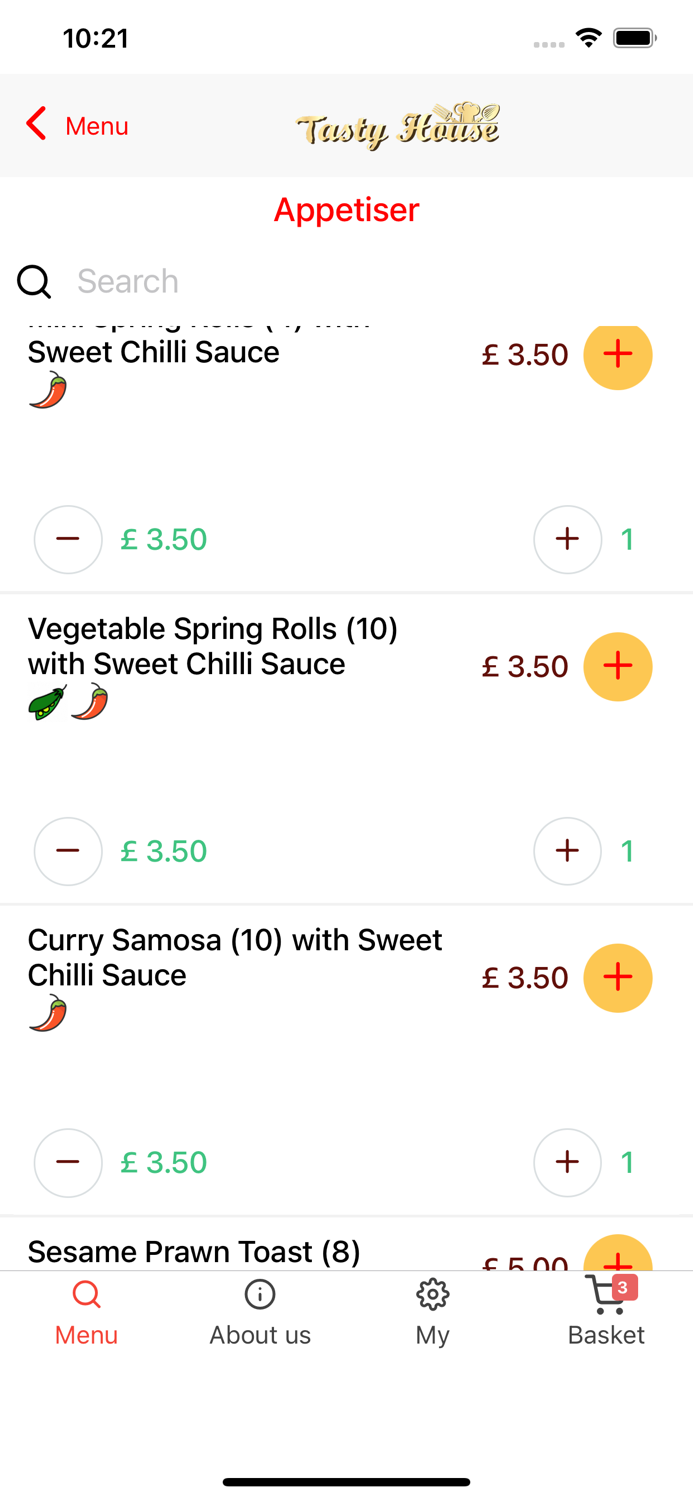
Task: Tap the green pea icon under Vegetable Spring Rolls
Action: [47, 703]
